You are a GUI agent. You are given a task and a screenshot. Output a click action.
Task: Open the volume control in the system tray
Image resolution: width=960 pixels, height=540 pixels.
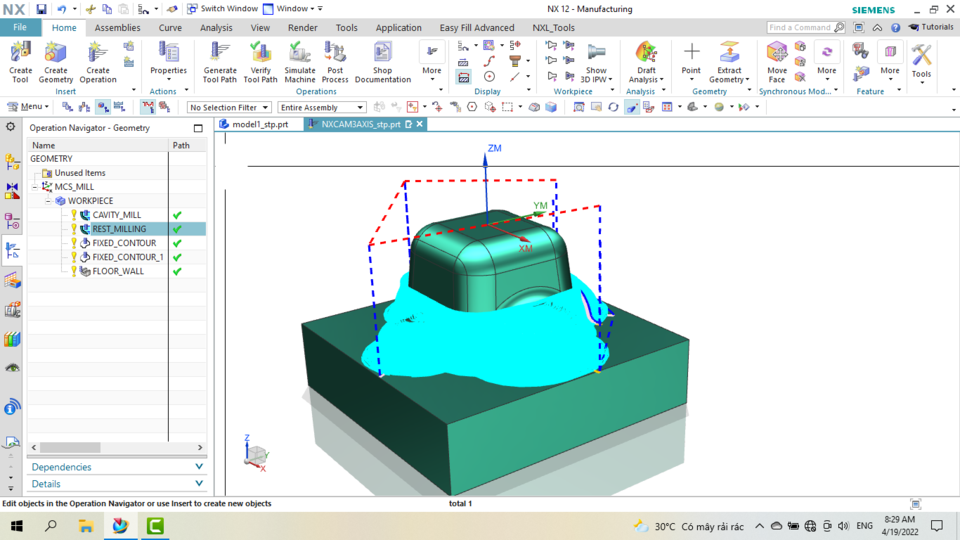click(x=844, y=526)
